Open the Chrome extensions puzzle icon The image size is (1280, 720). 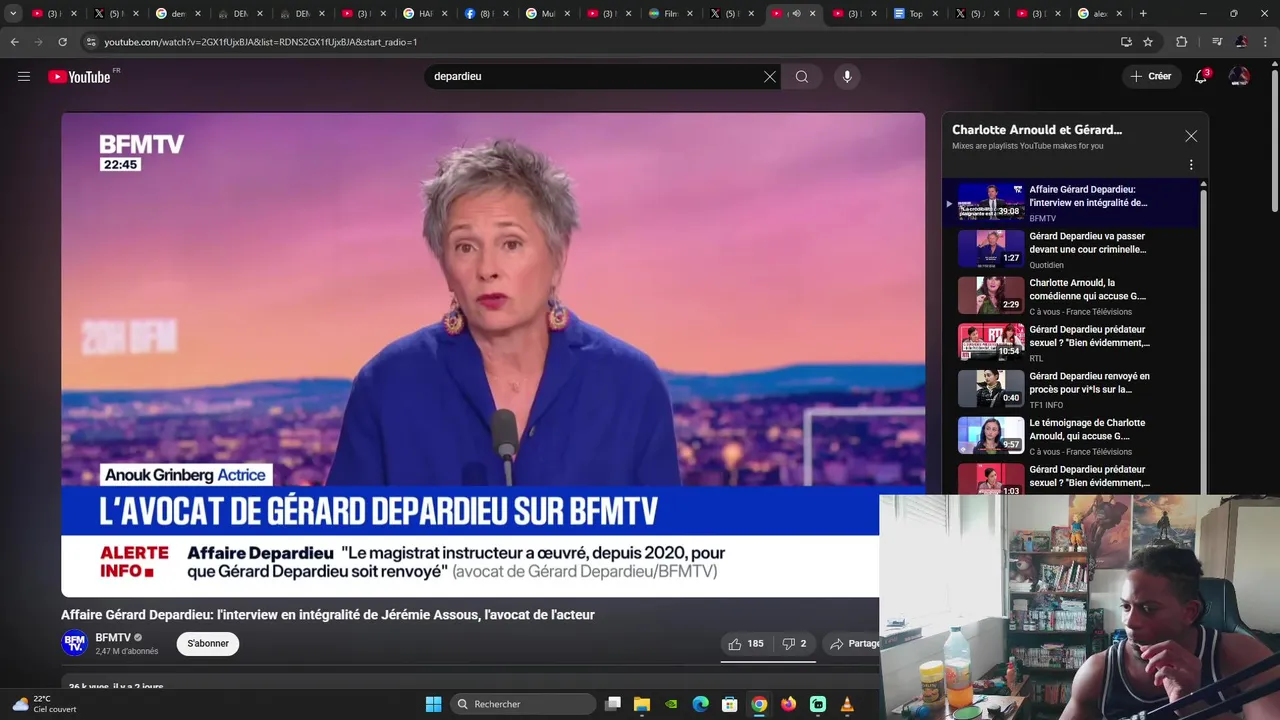(x=1181, y=42)
